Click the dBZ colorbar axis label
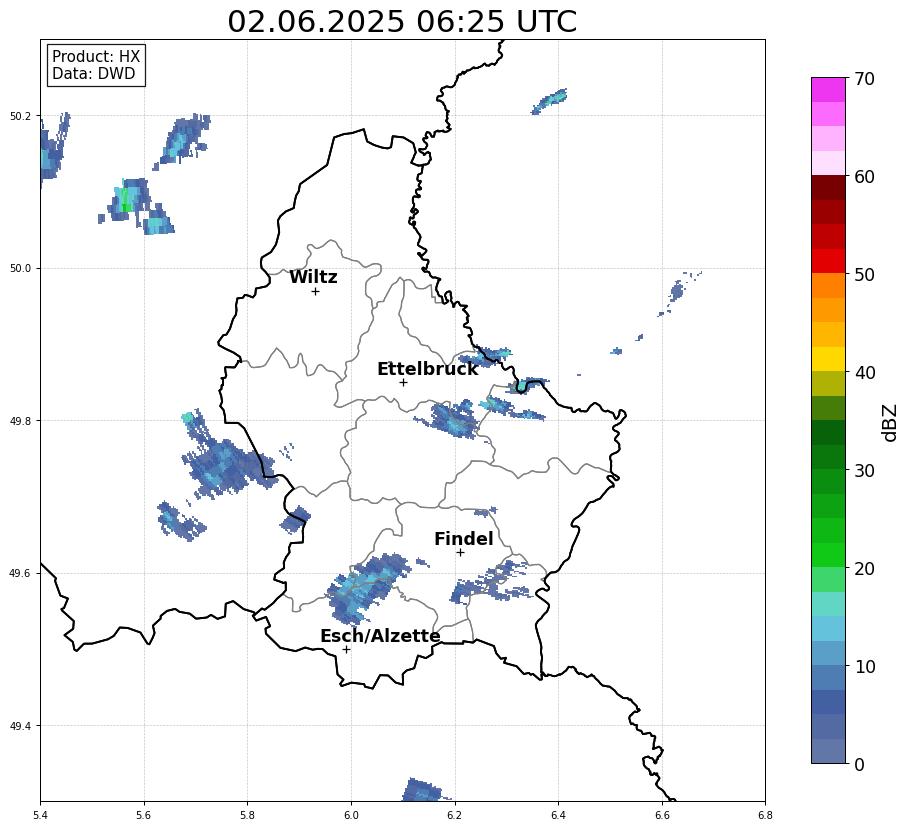This screenshot has height=829, width=909. [890, 423]
